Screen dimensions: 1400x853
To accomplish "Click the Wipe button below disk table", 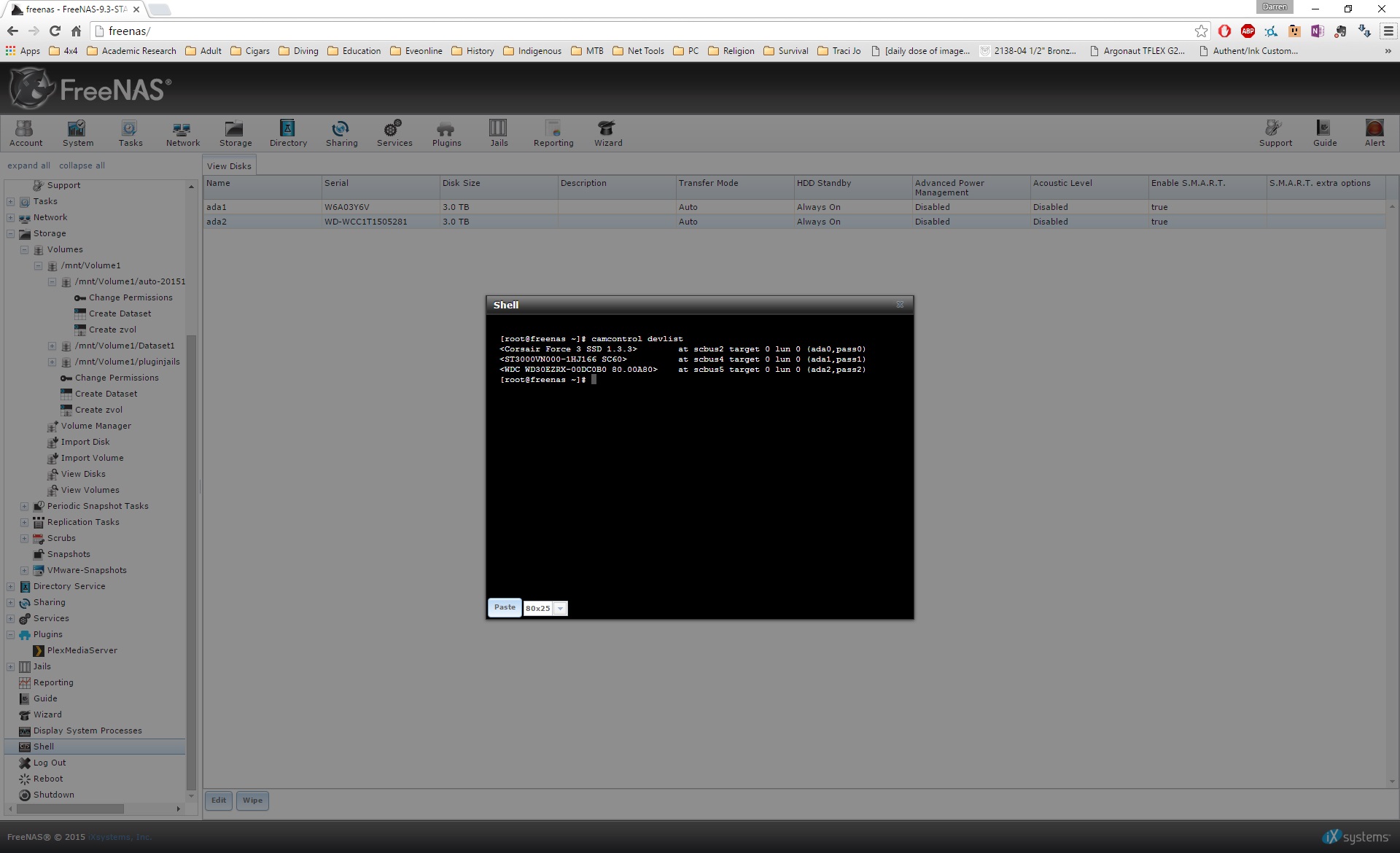I will click(252, 801).
